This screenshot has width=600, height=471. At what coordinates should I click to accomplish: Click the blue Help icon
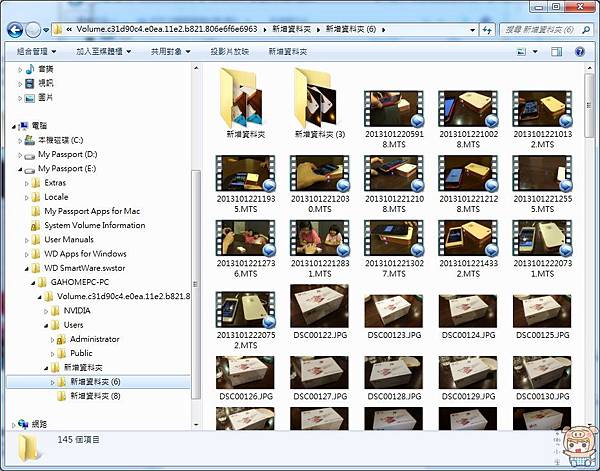[580, 51]
